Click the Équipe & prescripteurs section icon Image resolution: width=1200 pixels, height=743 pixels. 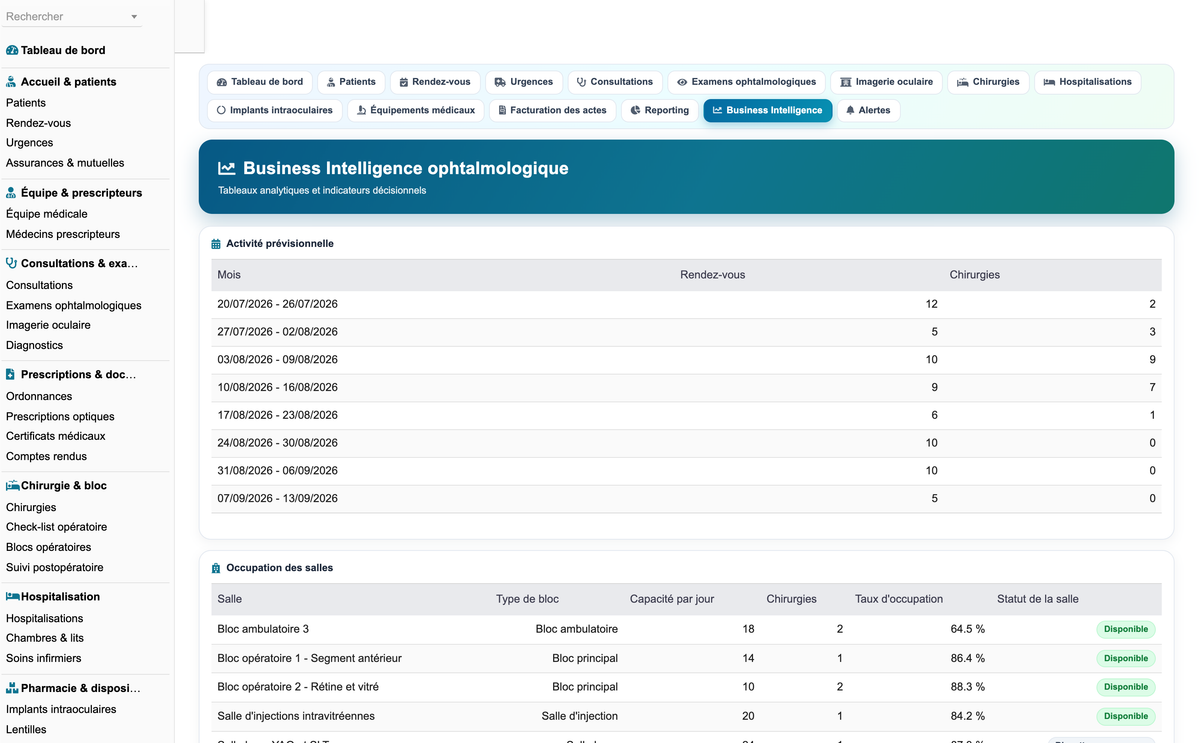tap(11, 193)
